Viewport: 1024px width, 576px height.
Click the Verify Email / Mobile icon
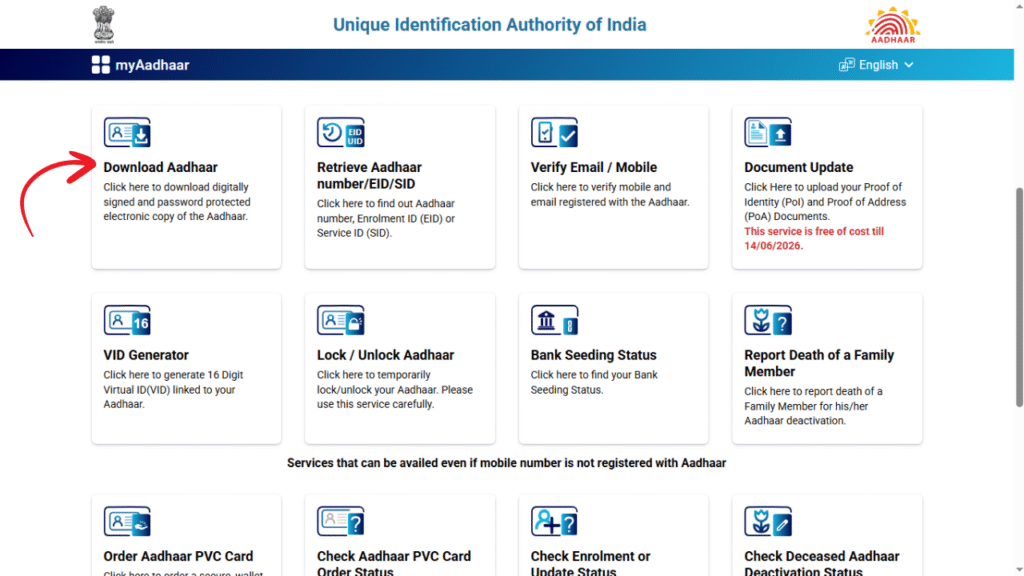tap(554, 133)
